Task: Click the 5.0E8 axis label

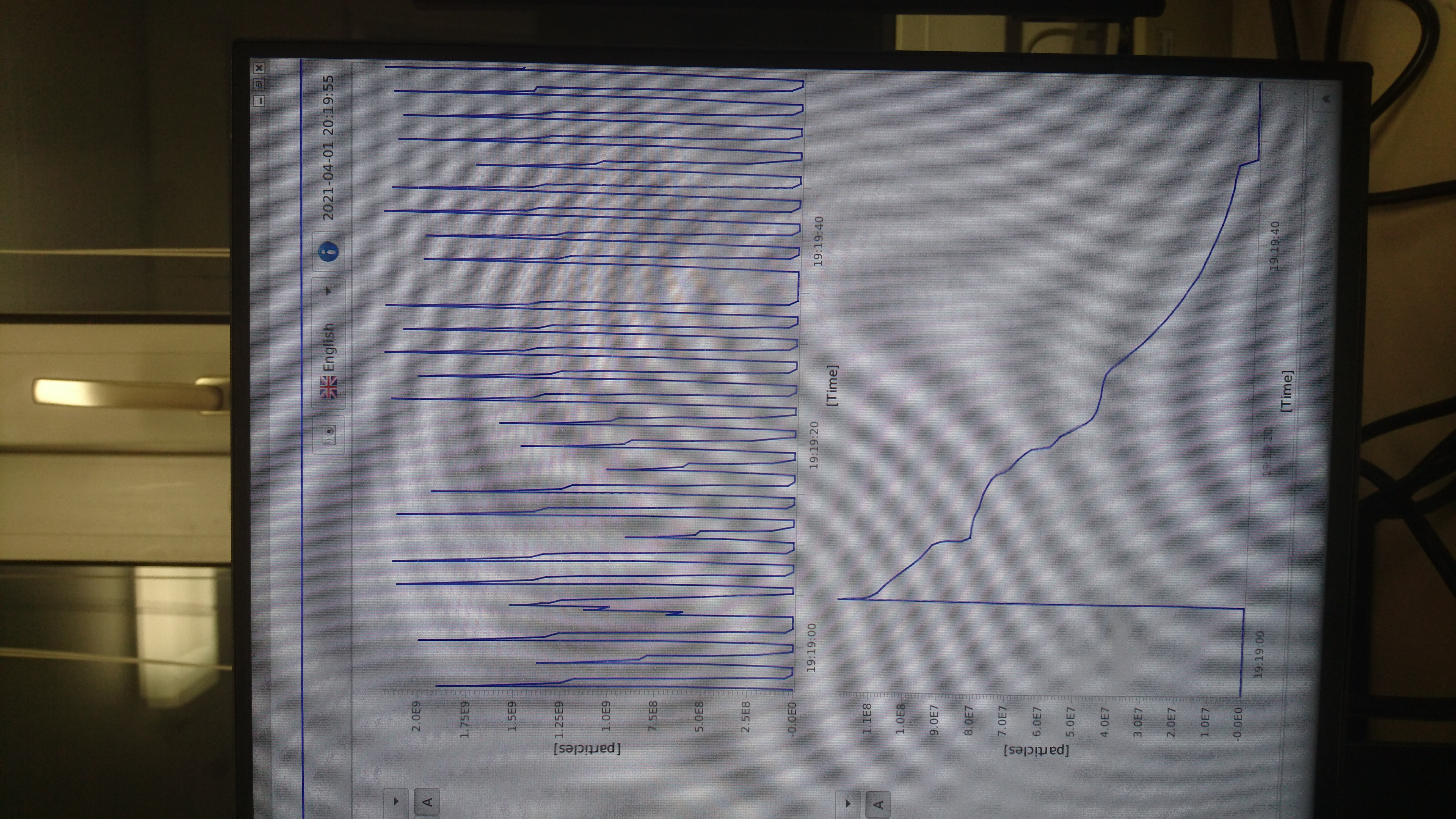Action: [699, 717]
